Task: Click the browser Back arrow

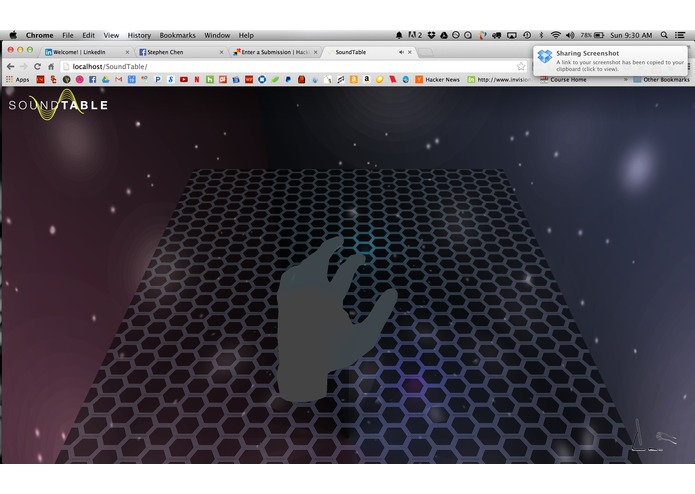Action: point(11,66)
